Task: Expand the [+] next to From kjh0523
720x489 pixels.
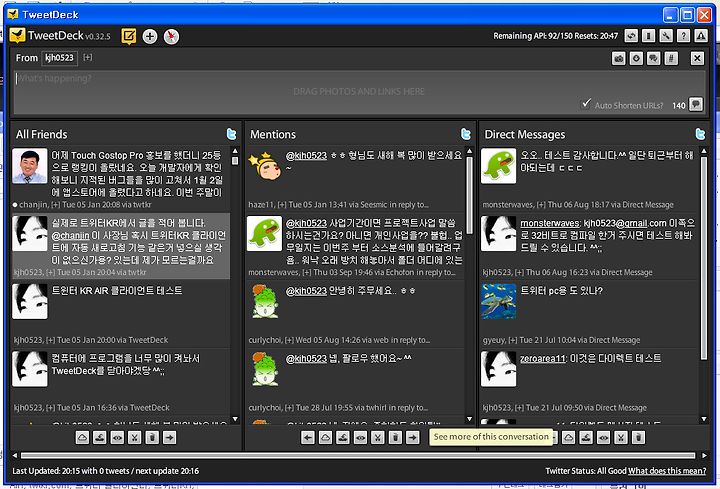Action: coord(88,57)
